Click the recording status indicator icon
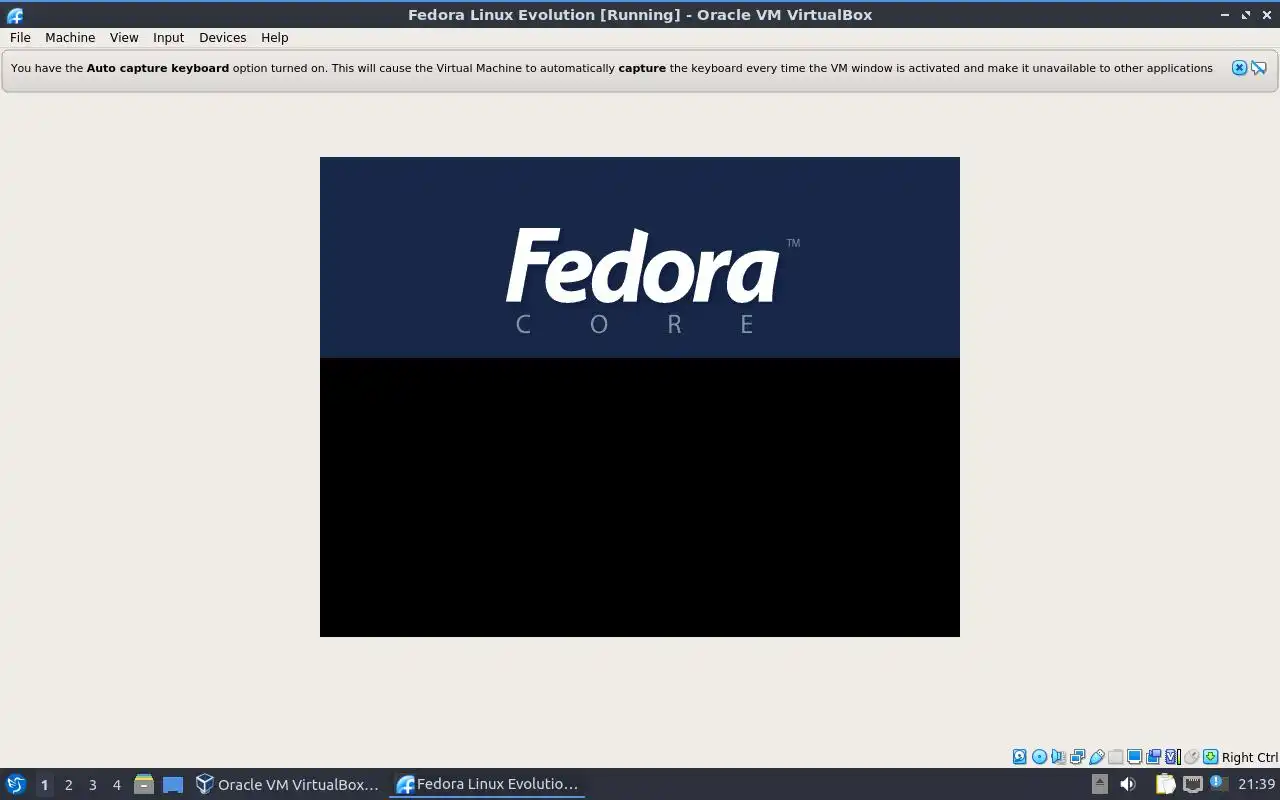 [x=1153, y=757]
